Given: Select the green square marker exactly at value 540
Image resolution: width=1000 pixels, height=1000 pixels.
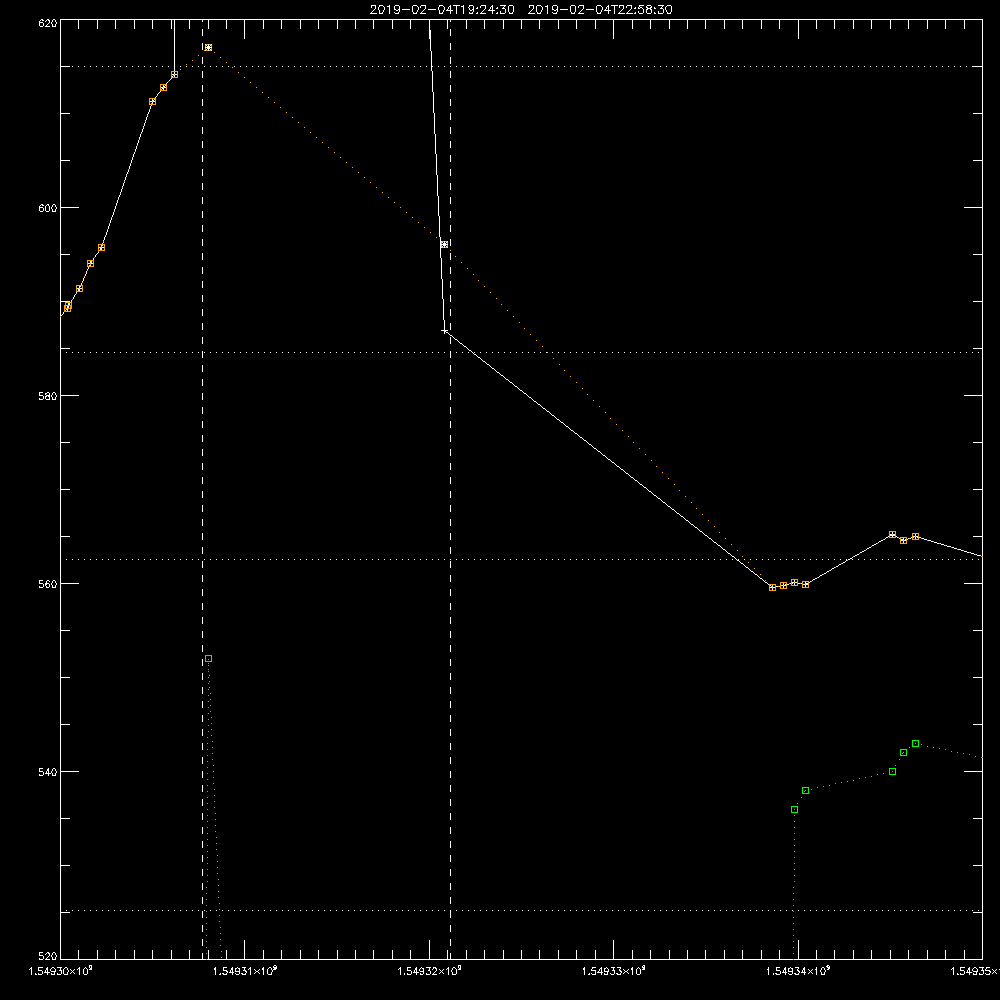Looking at the screenshot, I should tap(893, 772).
